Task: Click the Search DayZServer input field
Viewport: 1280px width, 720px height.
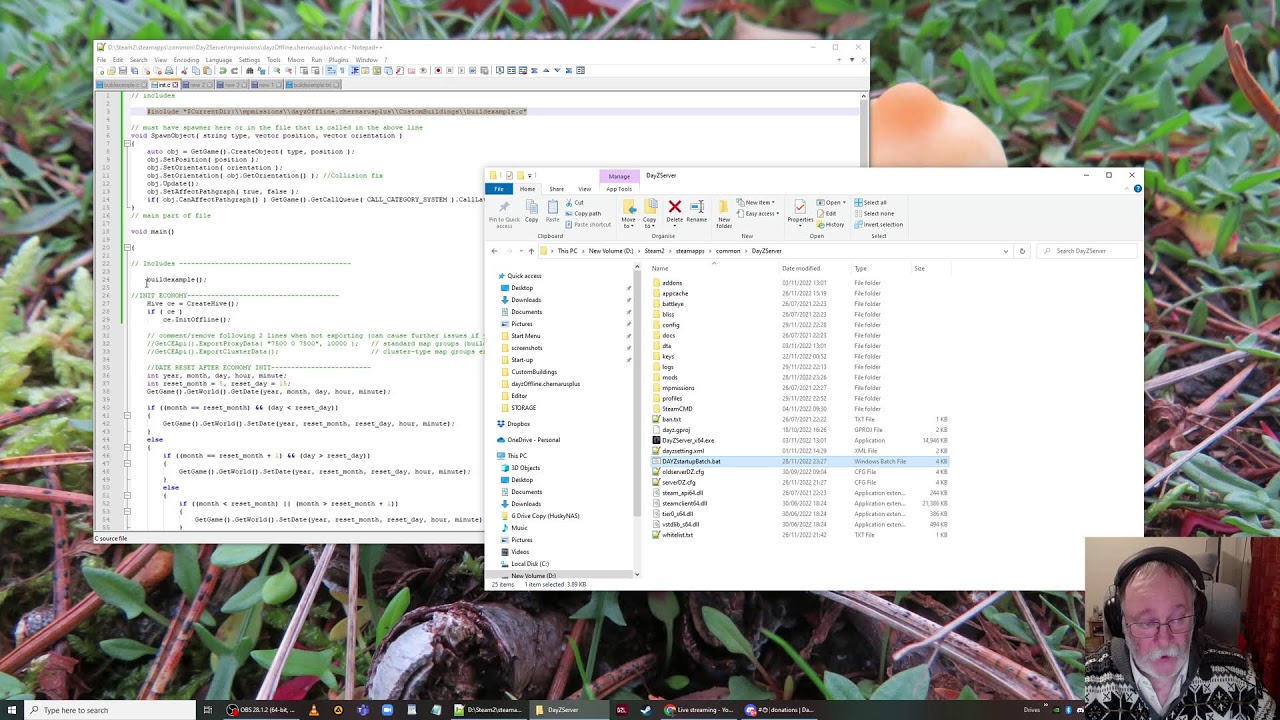Action: pyautogui.click(x=1087, y=251)
